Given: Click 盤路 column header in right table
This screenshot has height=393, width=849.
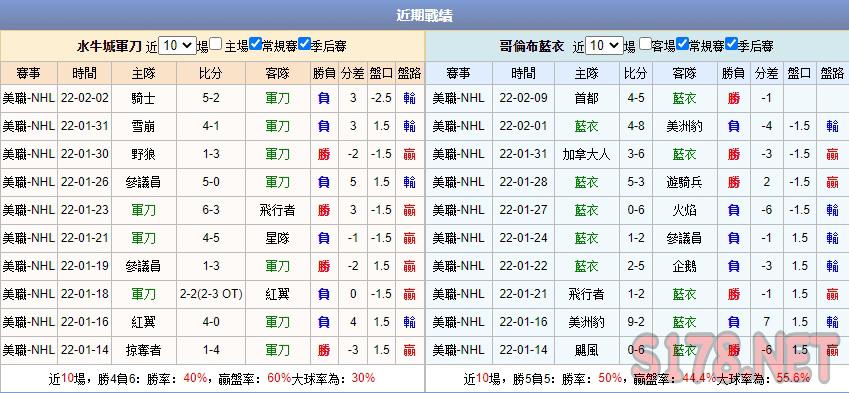Looking at the screenshot, I should [833, 73].
